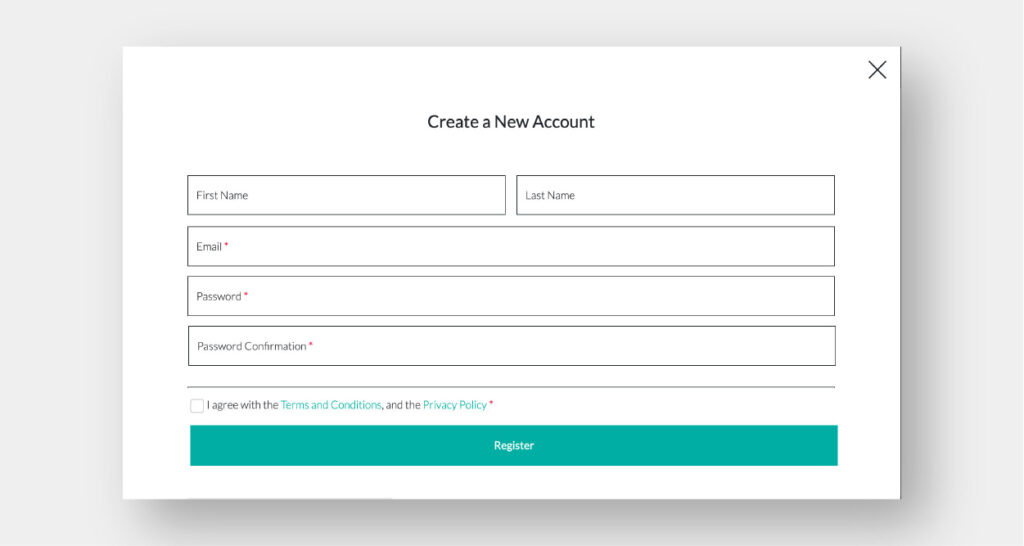Viewport: 1024px width, 546px height.
Task: Click the "I agree with the" label text
Action: [243, 405]
